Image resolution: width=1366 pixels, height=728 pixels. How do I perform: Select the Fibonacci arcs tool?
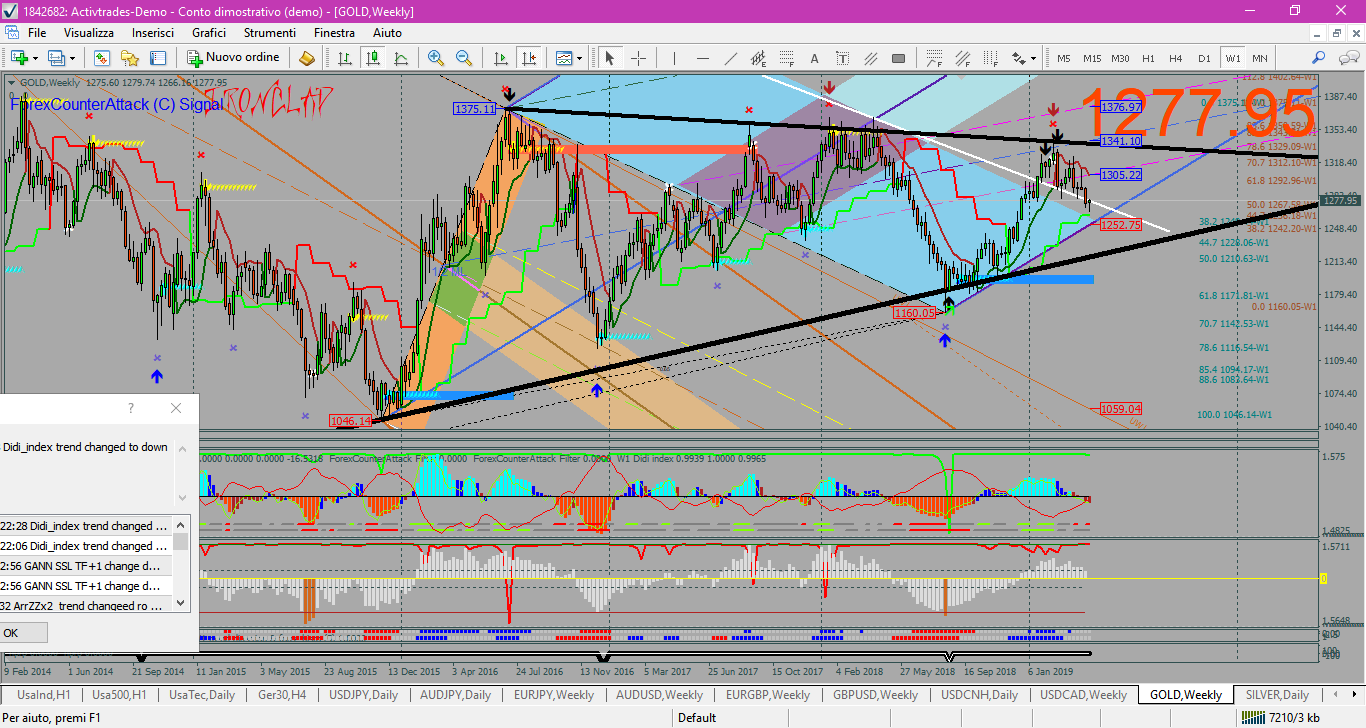(935, 57)
